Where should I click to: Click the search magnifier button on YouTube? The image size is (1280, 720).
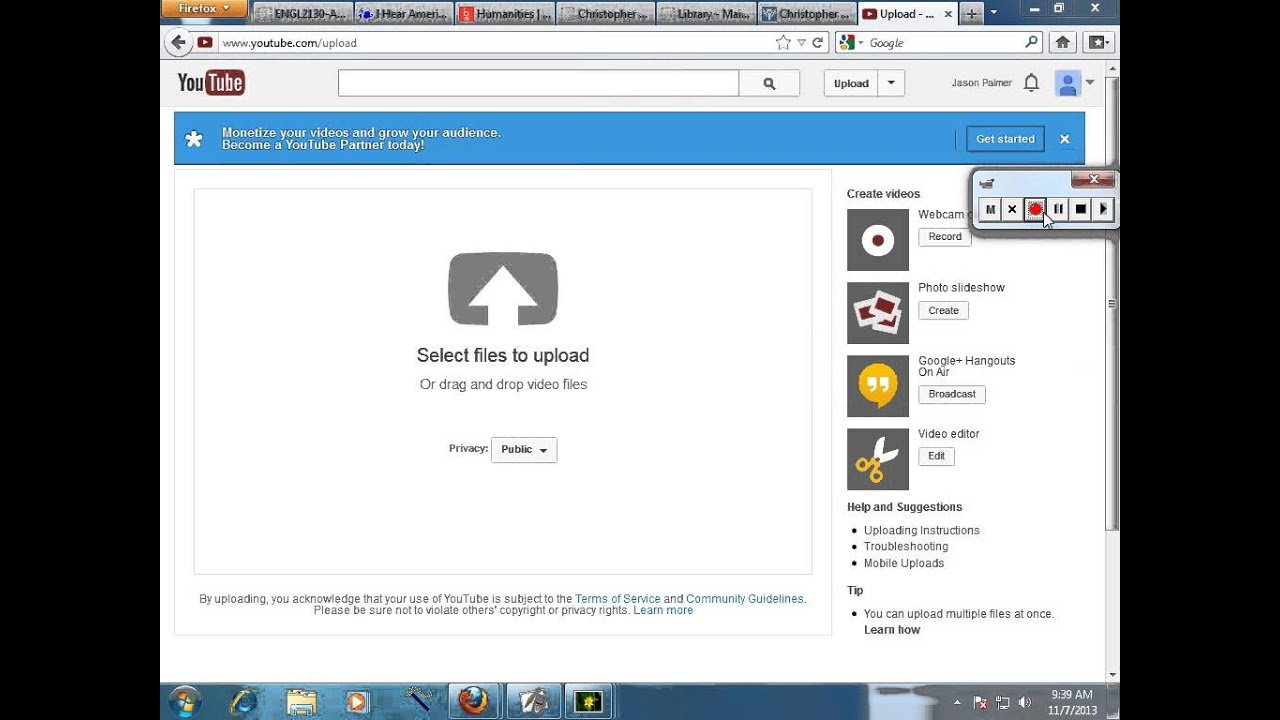[x=769, y=84]
